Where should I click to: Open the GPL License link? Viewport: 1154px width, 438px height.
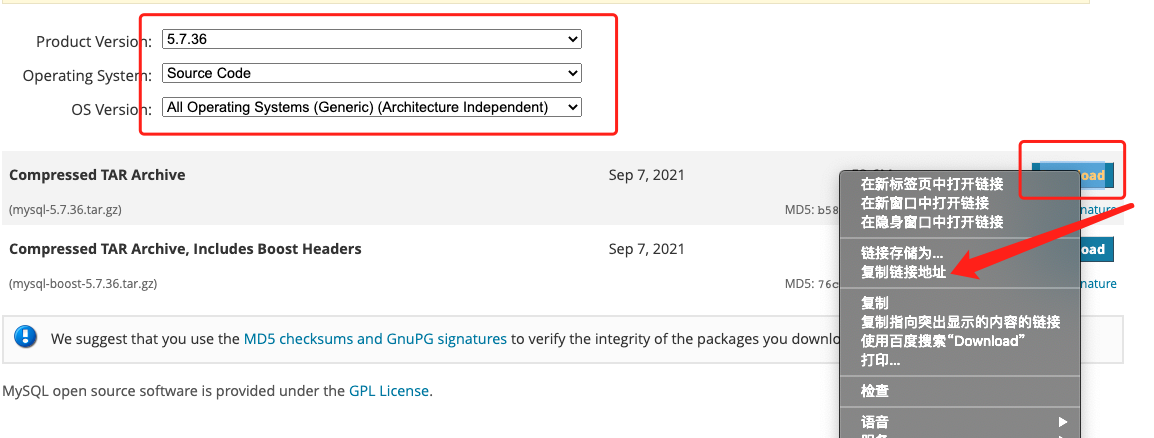[388, 391]
